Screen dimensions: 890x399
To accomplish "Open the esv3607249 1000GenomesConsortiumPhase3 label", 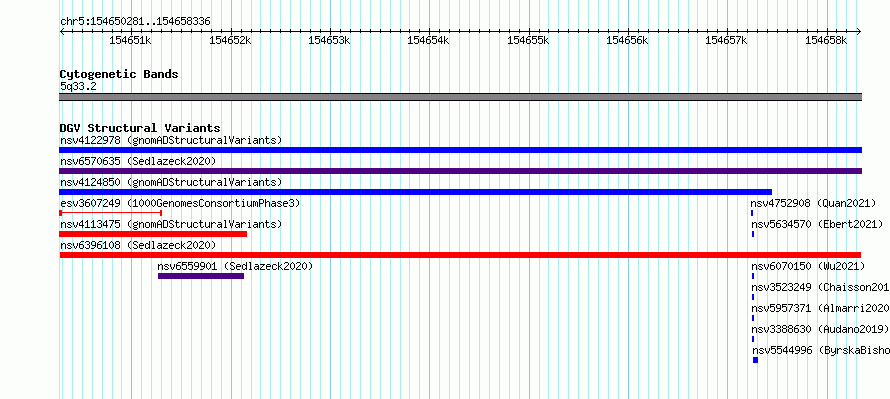I will [180, 203].
